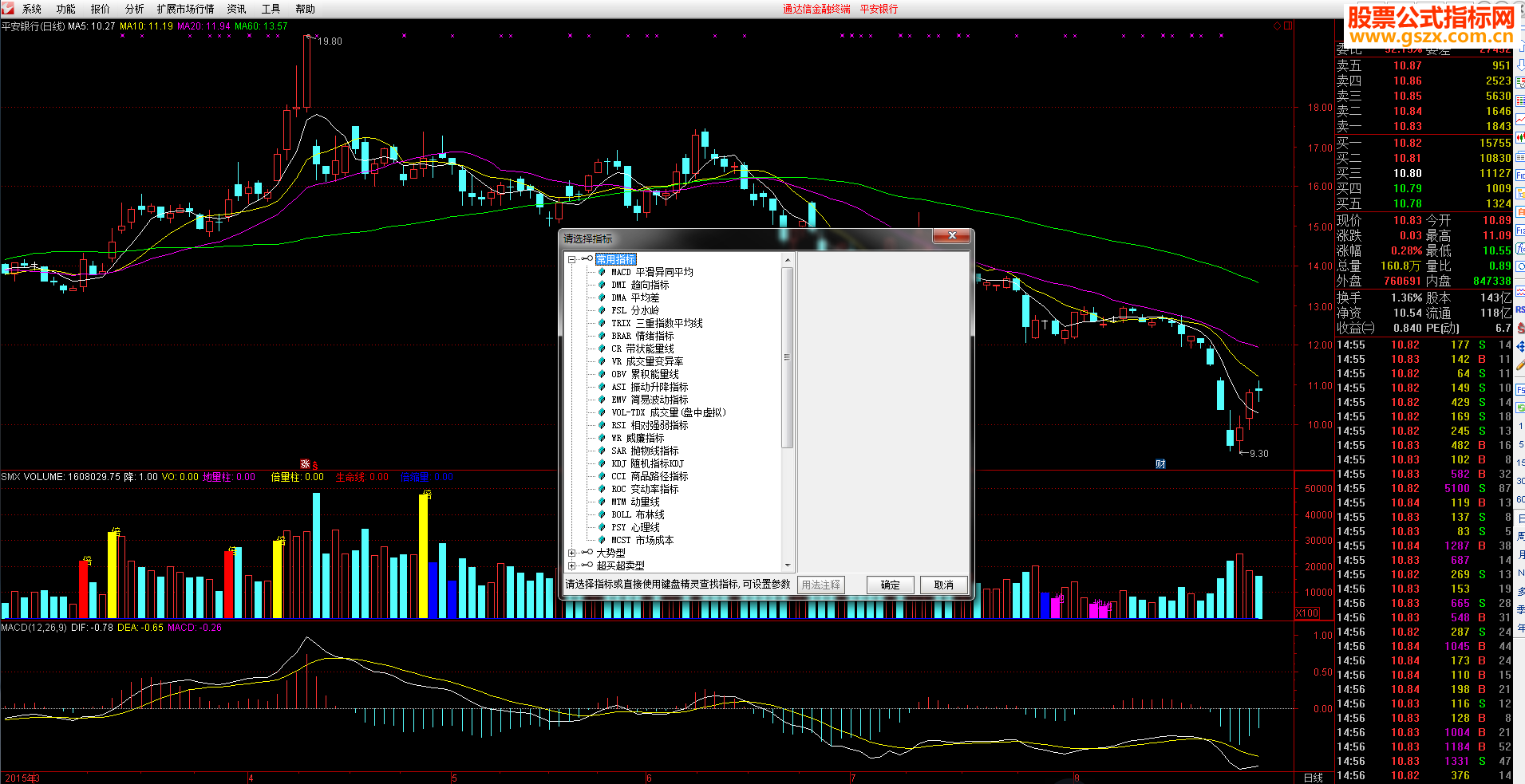
Task: Select BOLL 布林线 indicator
Action: (638, 514)
